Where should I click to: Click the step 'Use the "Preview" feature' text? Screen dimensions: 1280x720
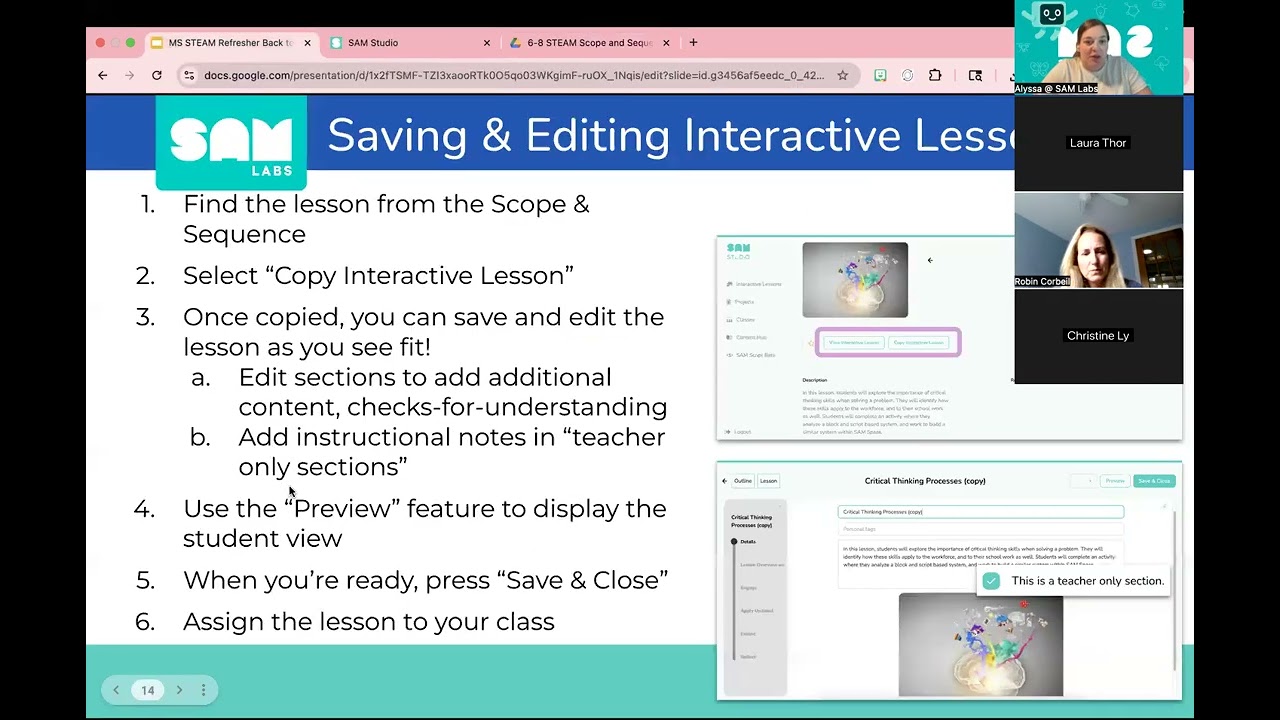[x=425, y=523]
